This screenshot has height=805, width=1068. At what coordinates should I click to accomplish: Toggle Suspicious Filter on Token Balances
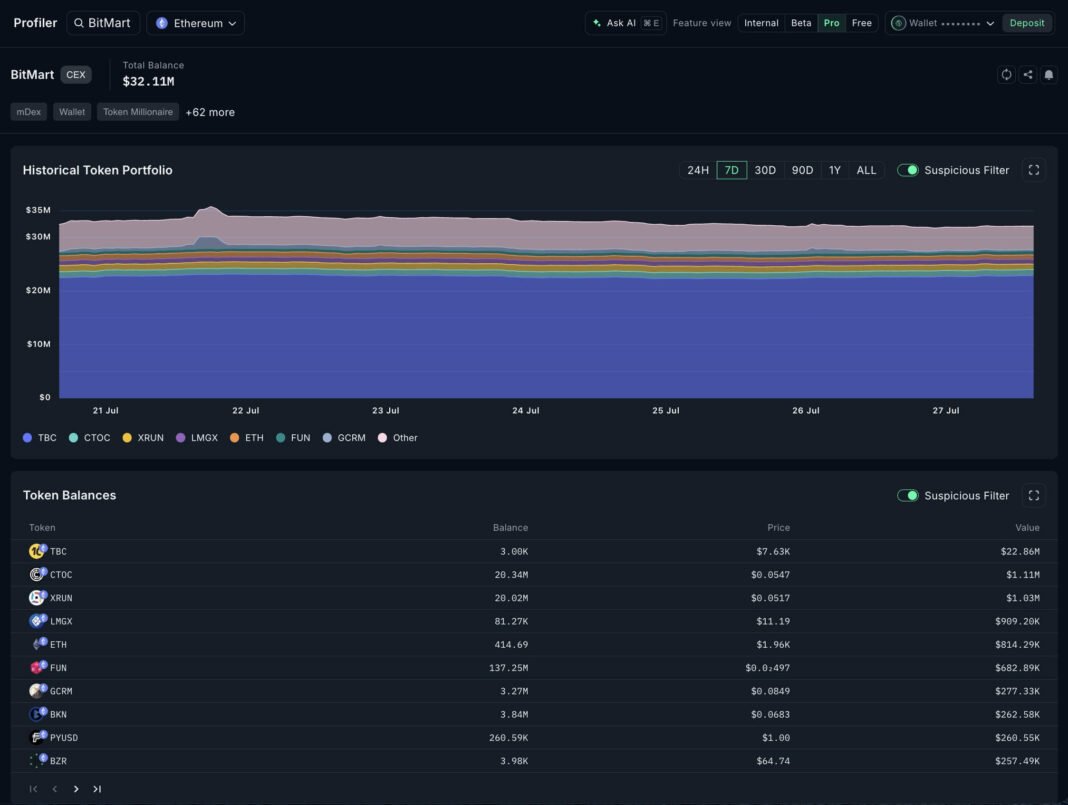907,495
